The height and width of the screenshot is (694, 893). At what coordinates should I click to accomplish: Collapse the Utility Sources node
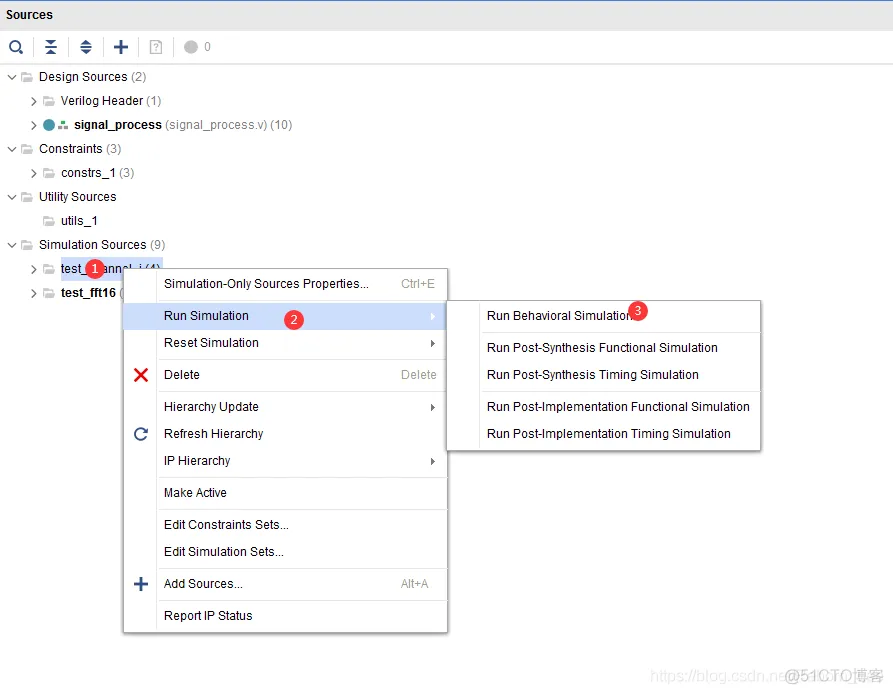pos(11,197)
